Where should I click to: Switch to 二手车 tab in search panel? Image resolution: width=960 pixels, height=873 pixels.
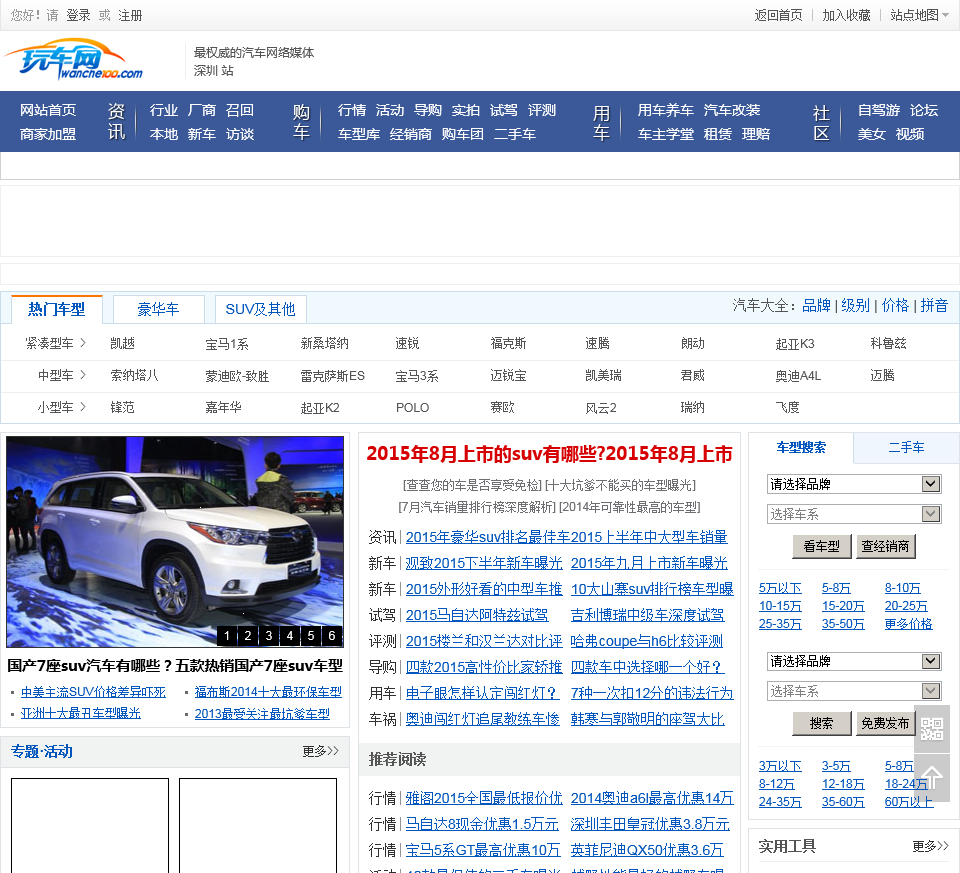[x=906, y=448]
